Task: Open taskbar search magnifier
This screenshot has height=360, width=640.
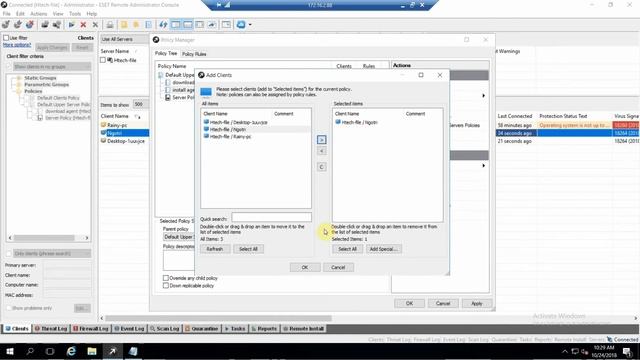Action: point(30,351)
